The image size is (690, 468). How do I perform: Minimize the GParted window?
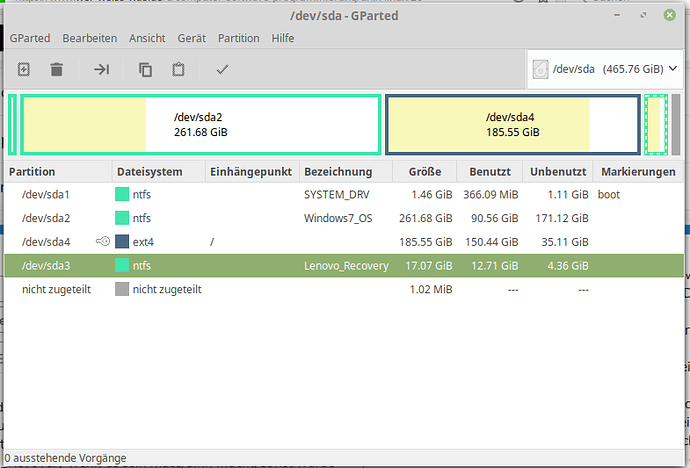pyautogui.click(x=617, y=15)
